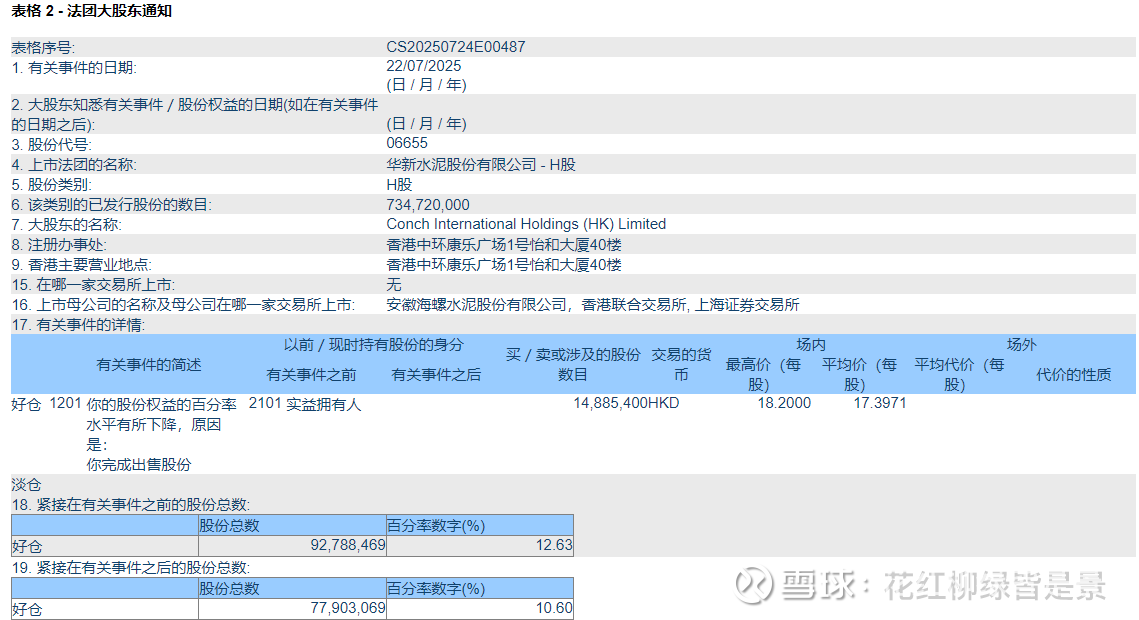Click the average price 17.3971

click(880, 403)
